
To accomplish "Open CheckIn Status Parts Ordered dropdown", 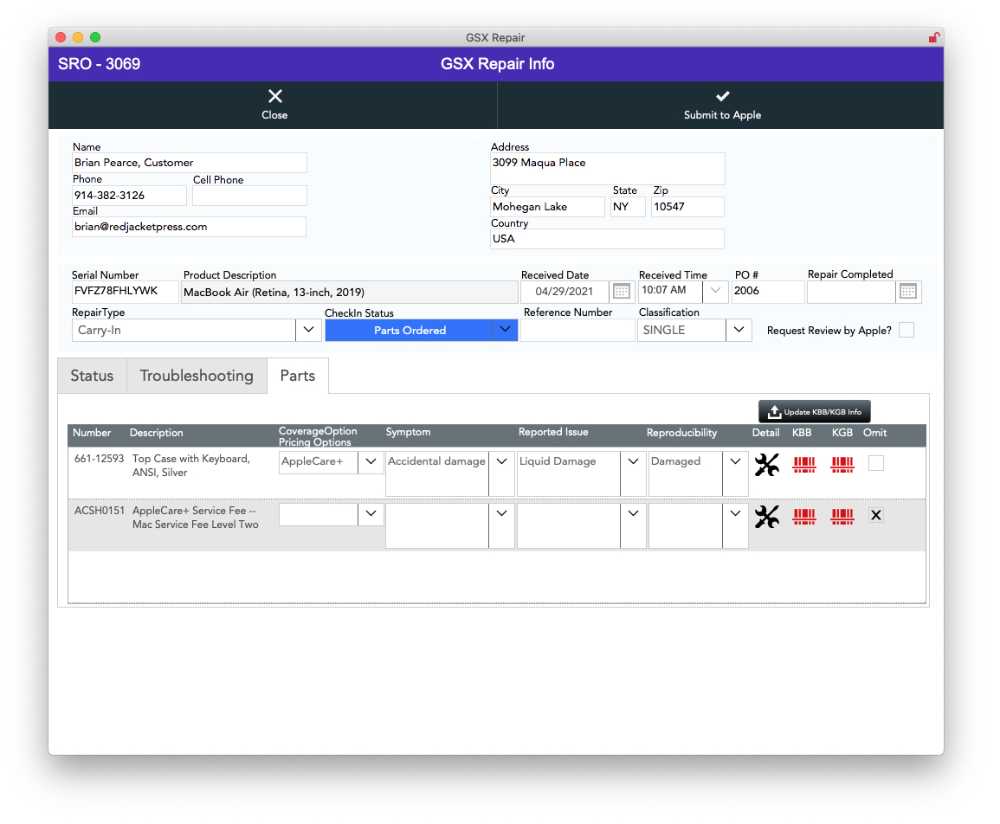I will click(x=505, y=330).
